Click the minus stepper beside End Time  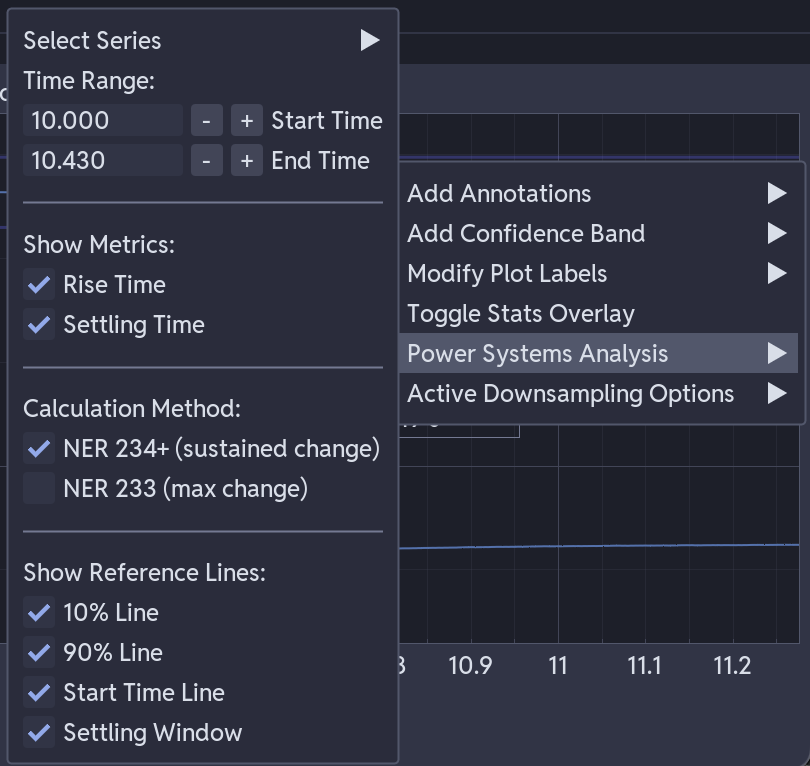coord(207,160)
